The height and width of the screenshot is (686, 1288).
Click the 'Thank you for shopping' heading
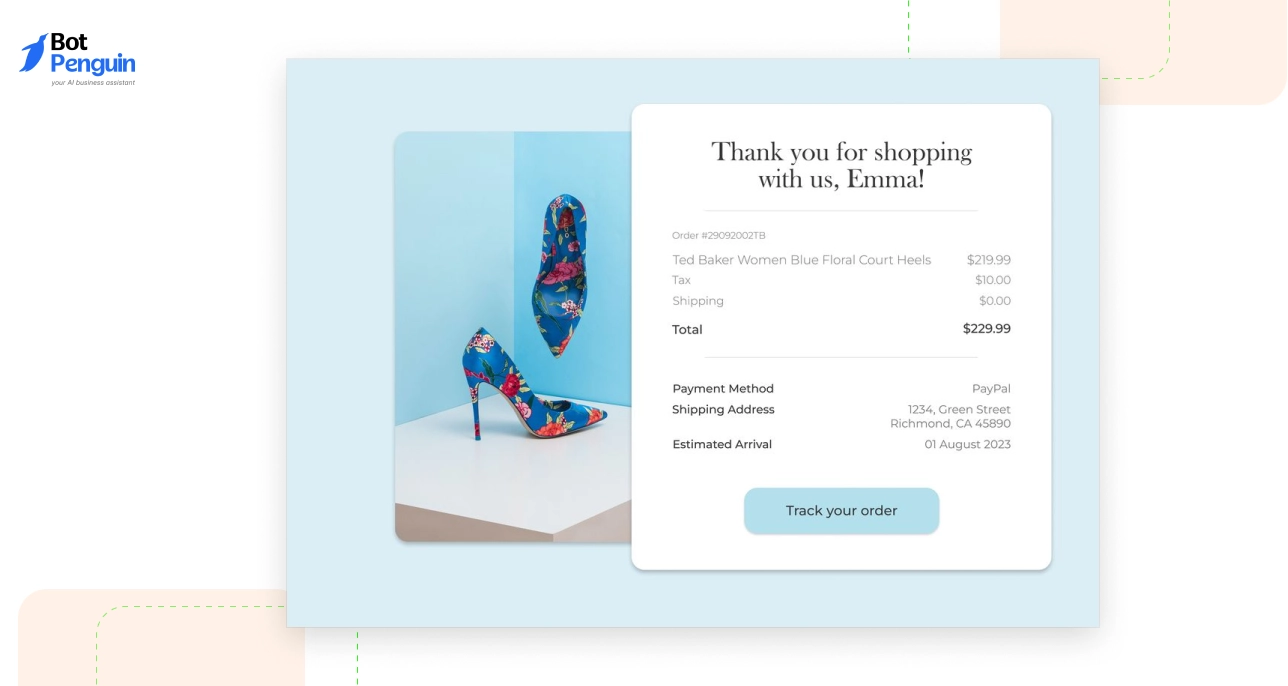click(840, 151)
